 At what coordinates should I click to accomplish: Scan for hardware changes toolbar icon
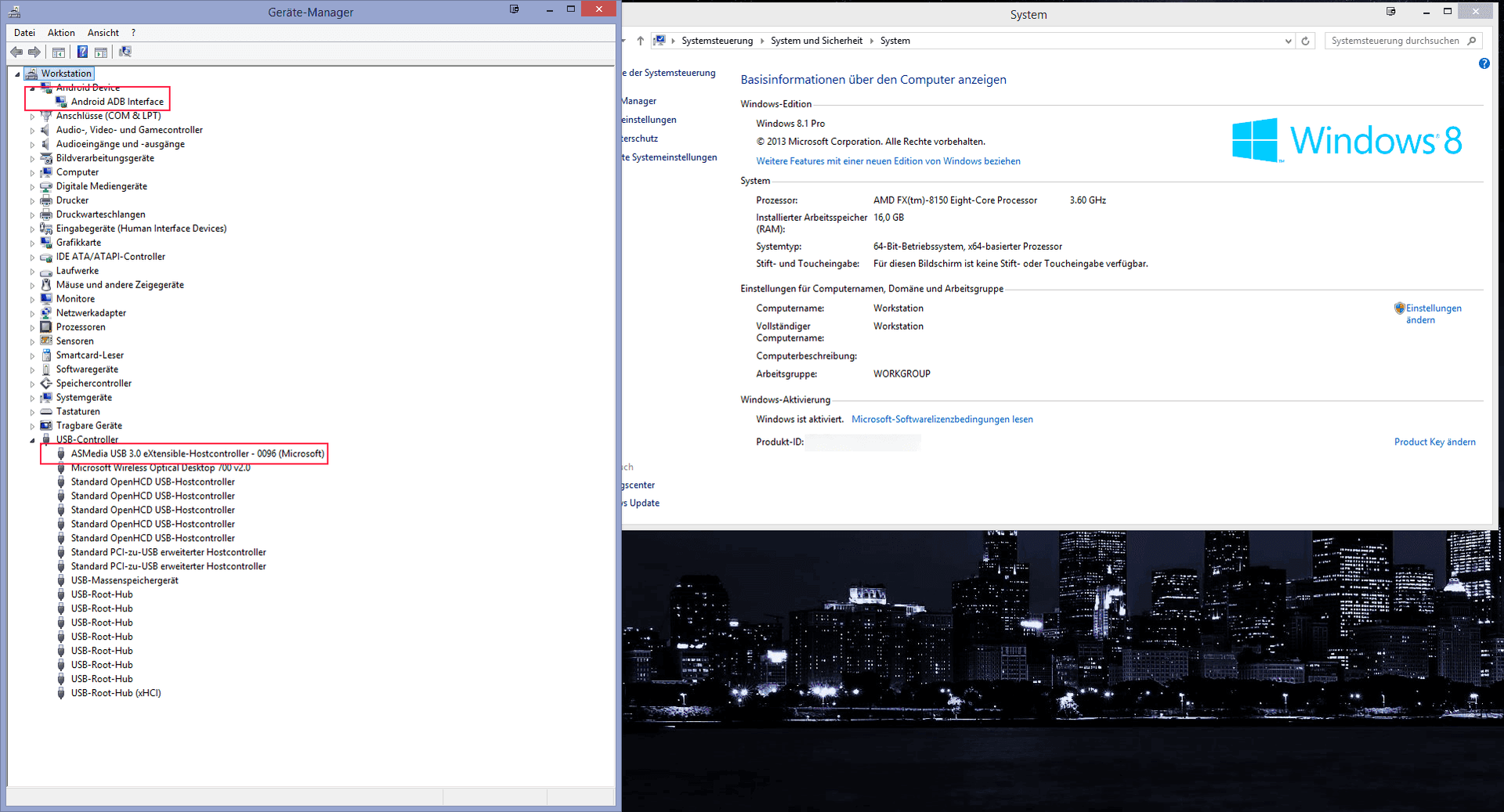pyautogui.click(x=125, y=52)
